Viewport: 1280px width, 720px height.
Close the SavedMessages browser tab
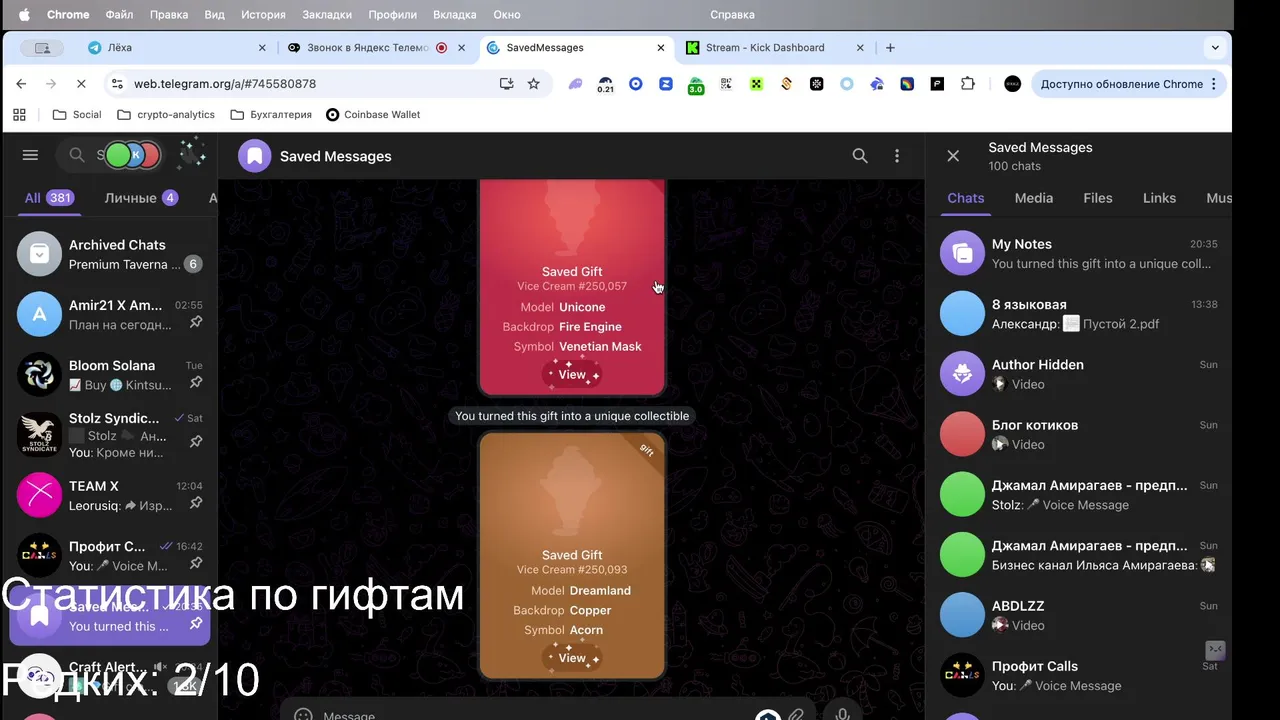(661, 47)
